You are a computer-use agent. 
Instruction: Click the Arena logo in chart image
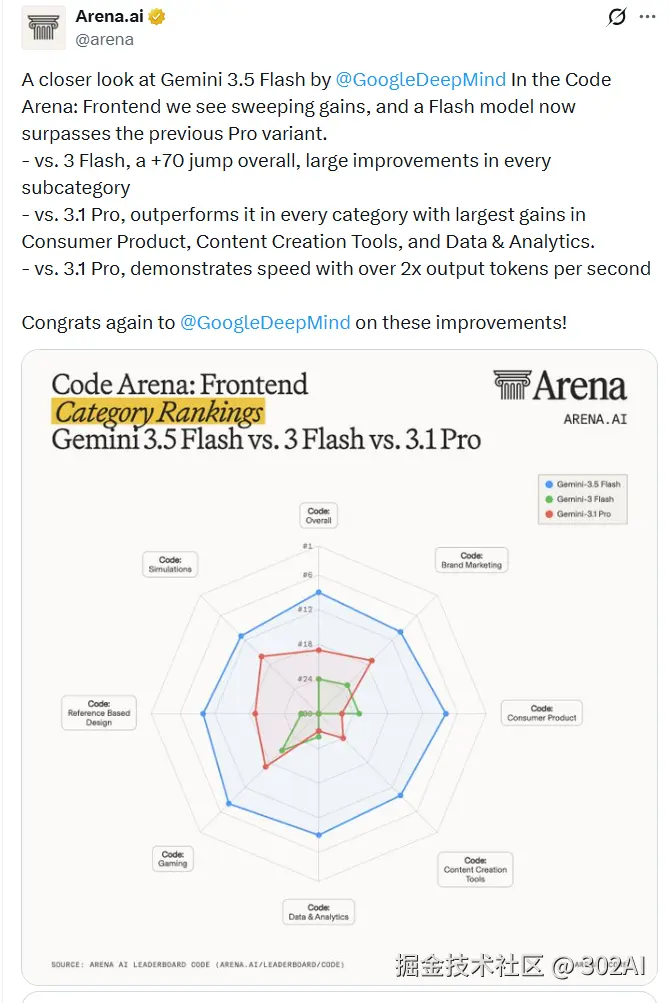(x=560, y=386)
